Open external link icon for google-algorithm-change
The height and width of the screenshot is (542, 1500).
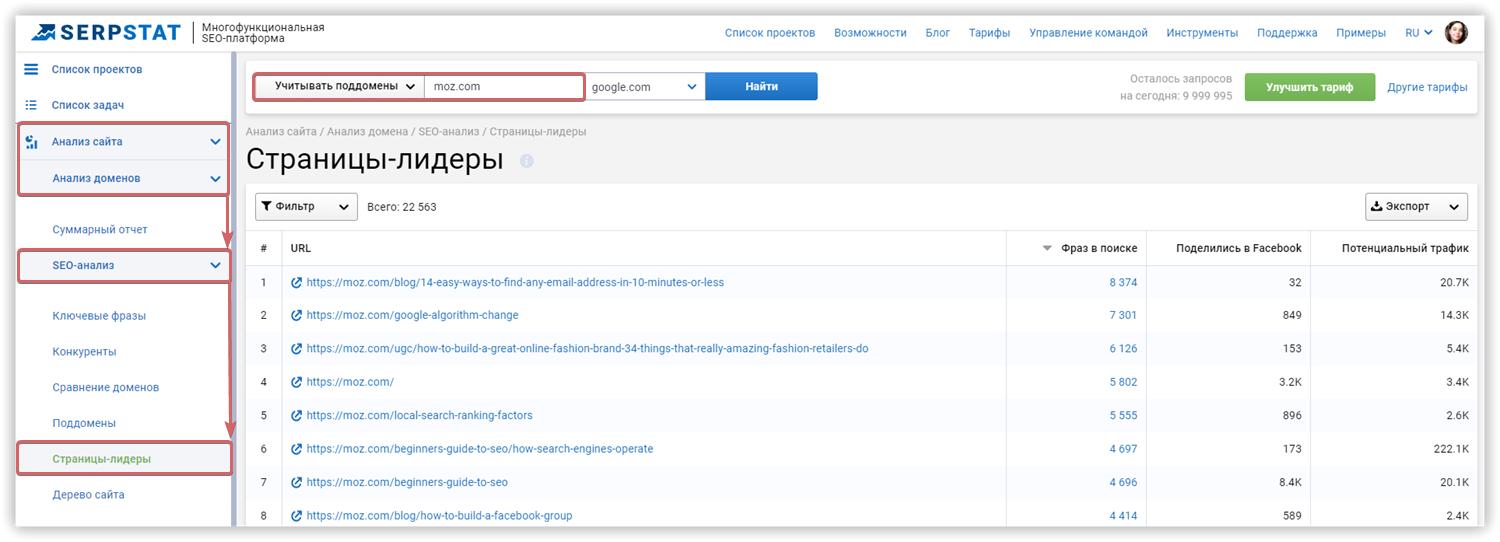(296, 316)
